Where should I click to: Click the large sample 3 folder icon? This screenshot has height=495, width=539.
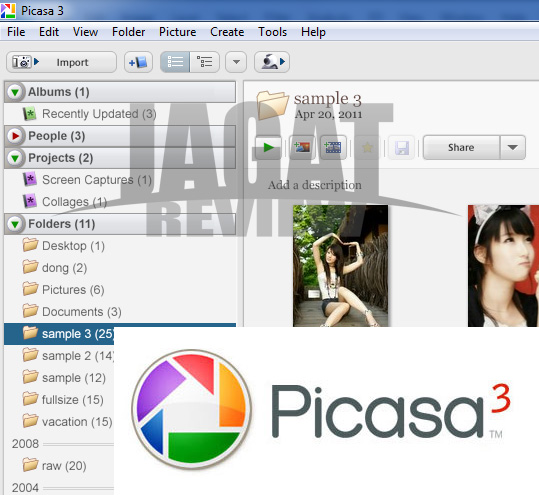pos(273,105)
